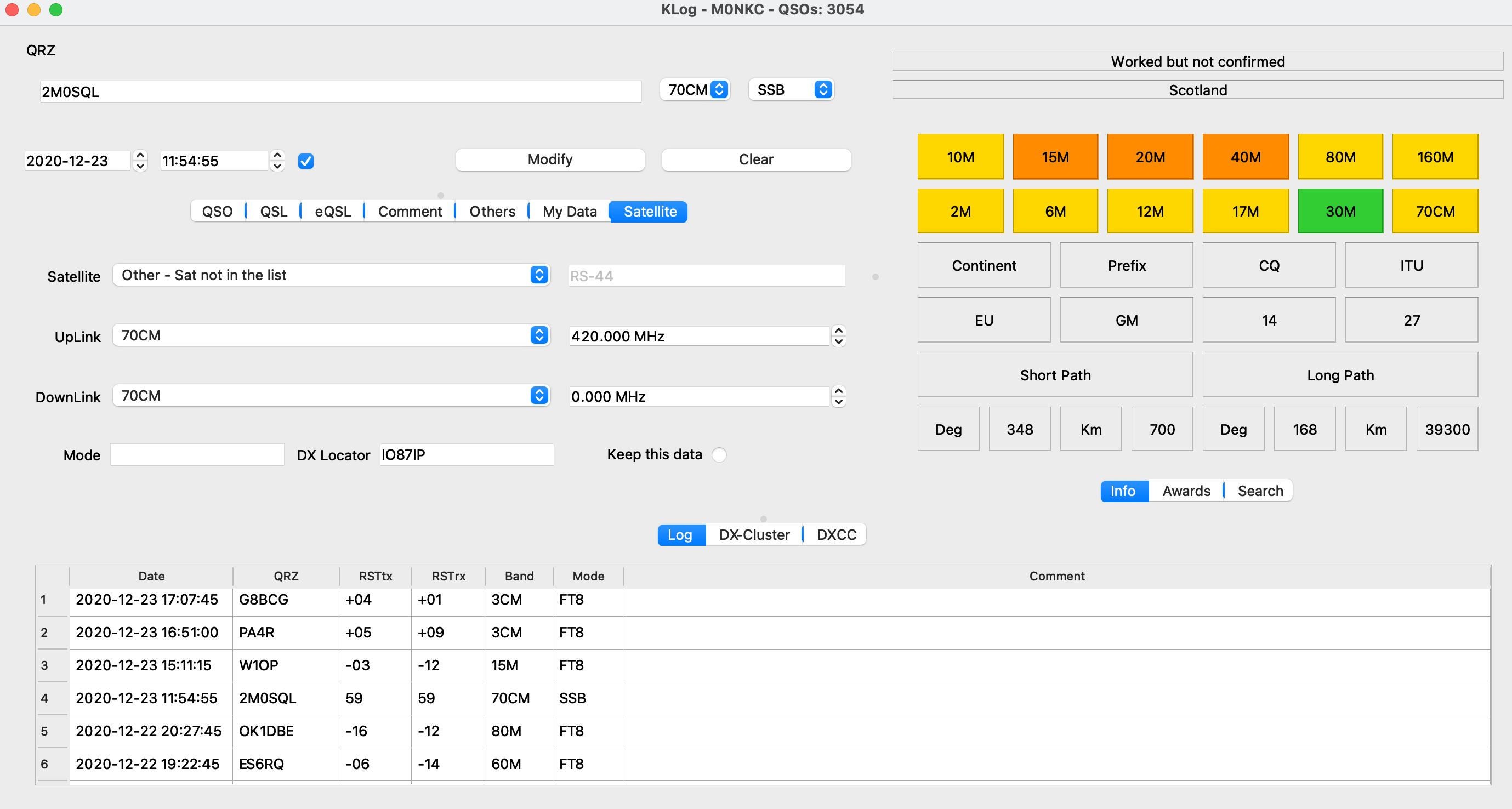This screenshot has height=809, width=1512.
Task: Click the 17M band box
Action: click(x=1246, y=211)
